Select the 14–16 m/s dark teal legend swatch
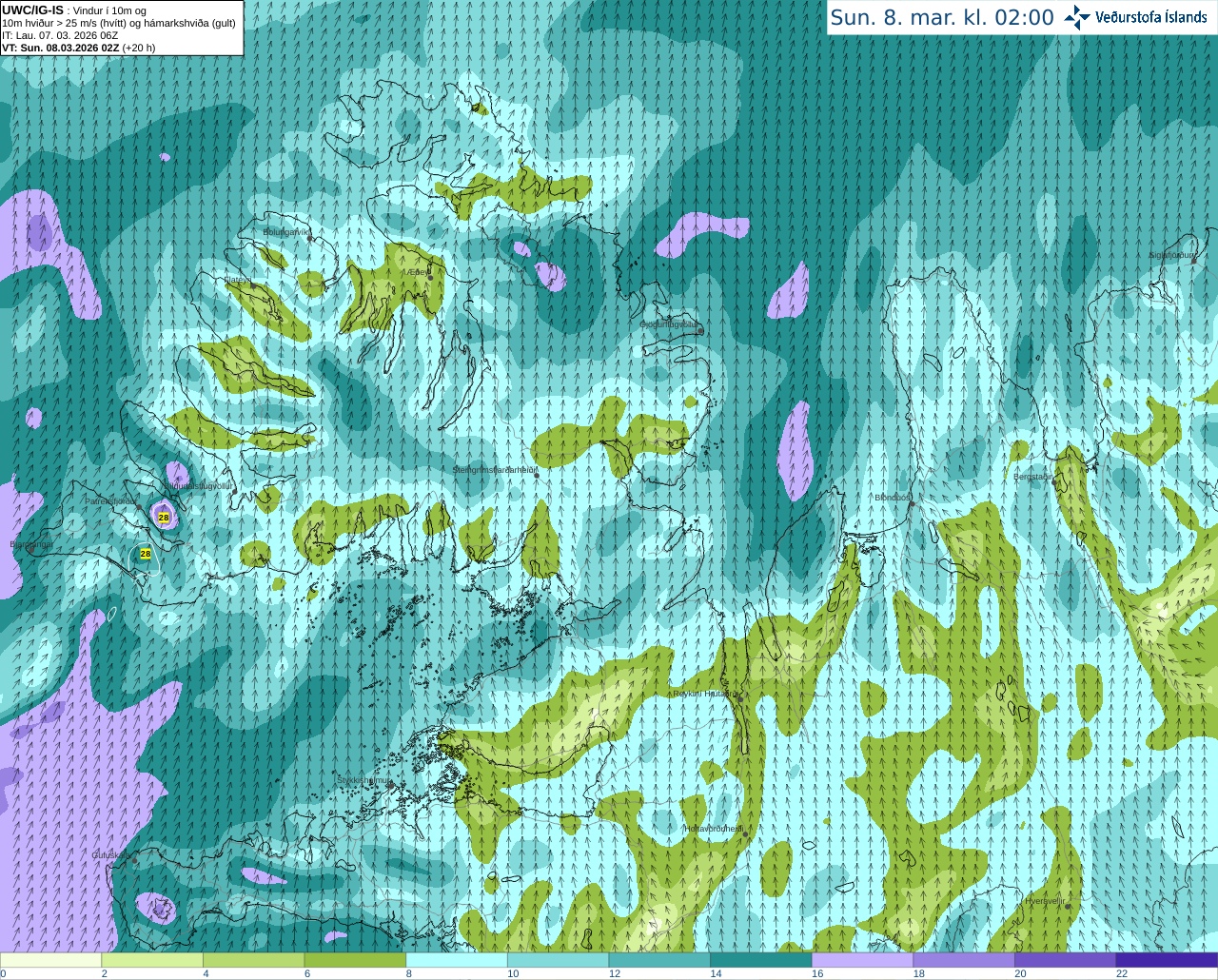Screen dimensions: 1218x980 [x=760, y=960]
